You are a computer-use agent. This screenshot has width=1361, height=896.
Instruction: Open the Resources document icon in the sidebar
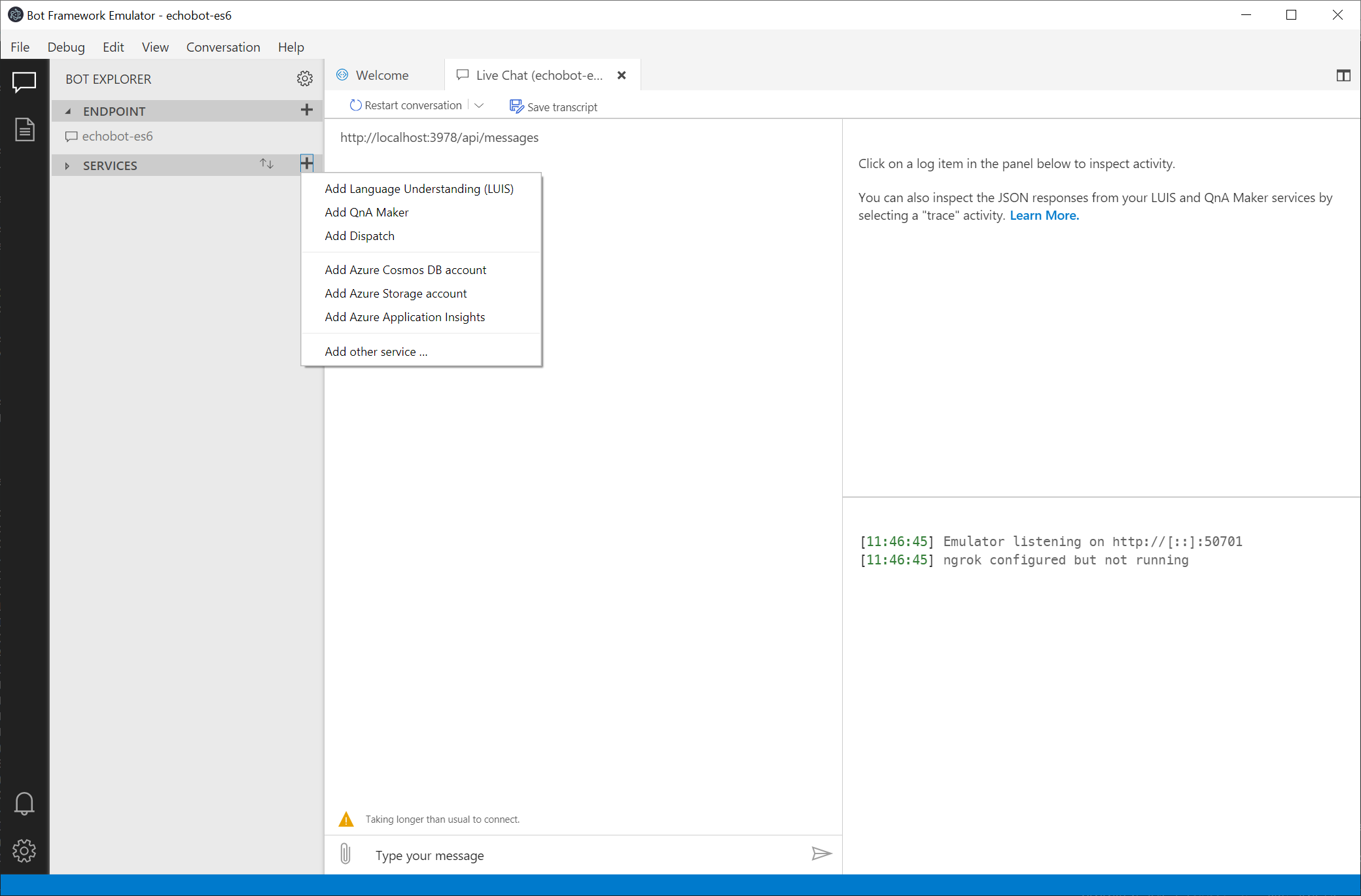pyautogui.click(x=24, y=129)
